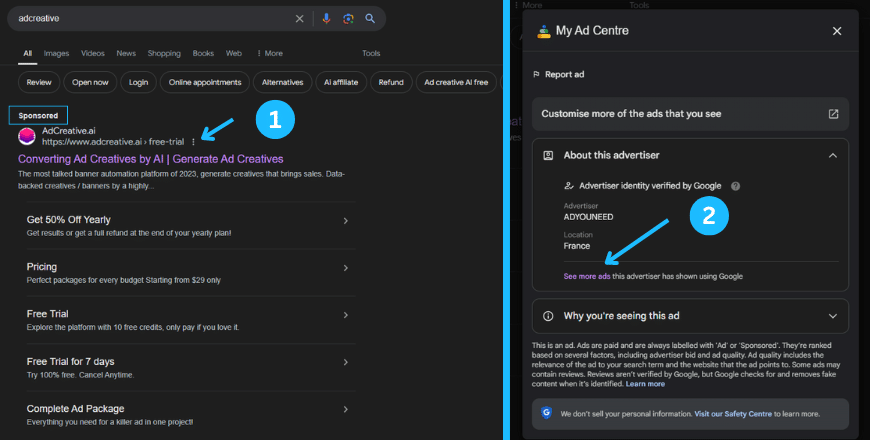Click Report ad in My Ad Centre
The image size is (870, 440).
564,74
